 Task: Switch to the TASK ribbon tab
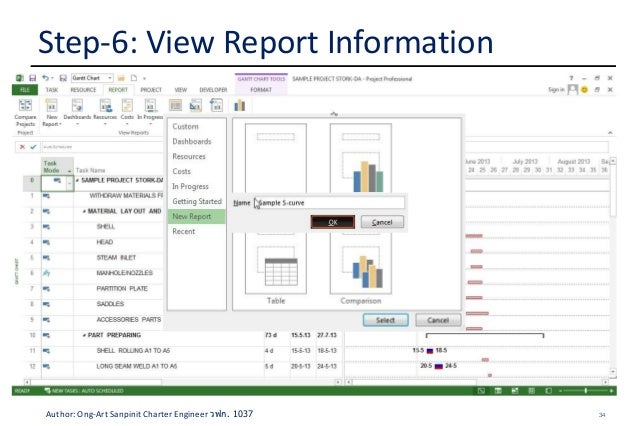click(52, 90)
